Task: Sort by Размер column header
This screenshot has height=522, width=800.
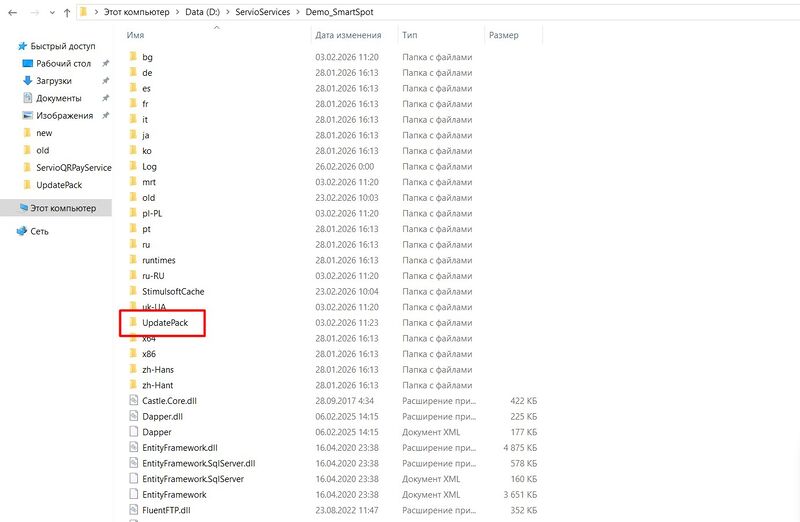Action: (503, 35)
